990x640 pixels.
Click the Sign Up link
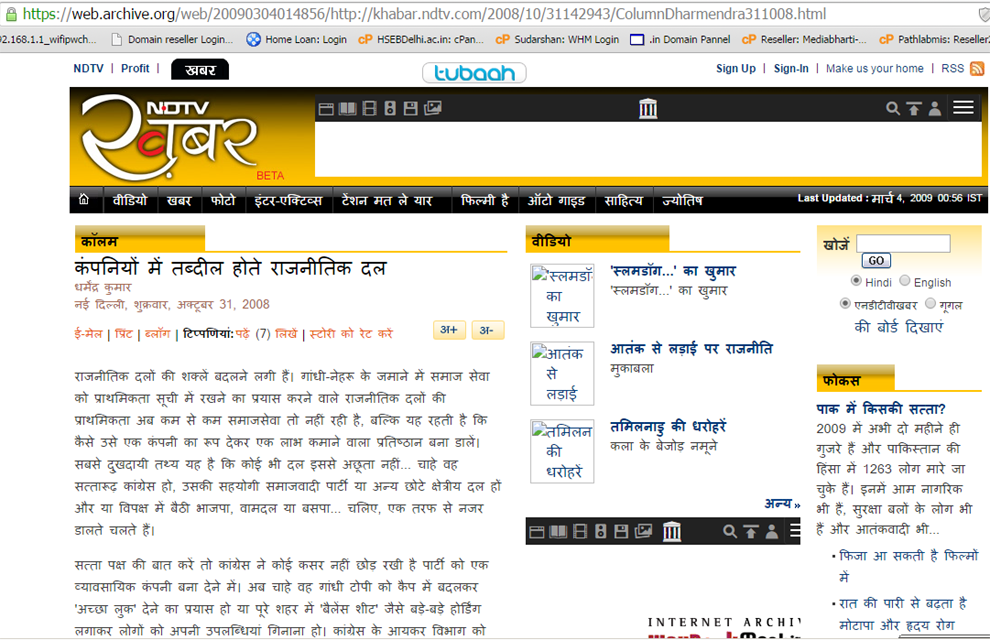(x=736, y=69)
